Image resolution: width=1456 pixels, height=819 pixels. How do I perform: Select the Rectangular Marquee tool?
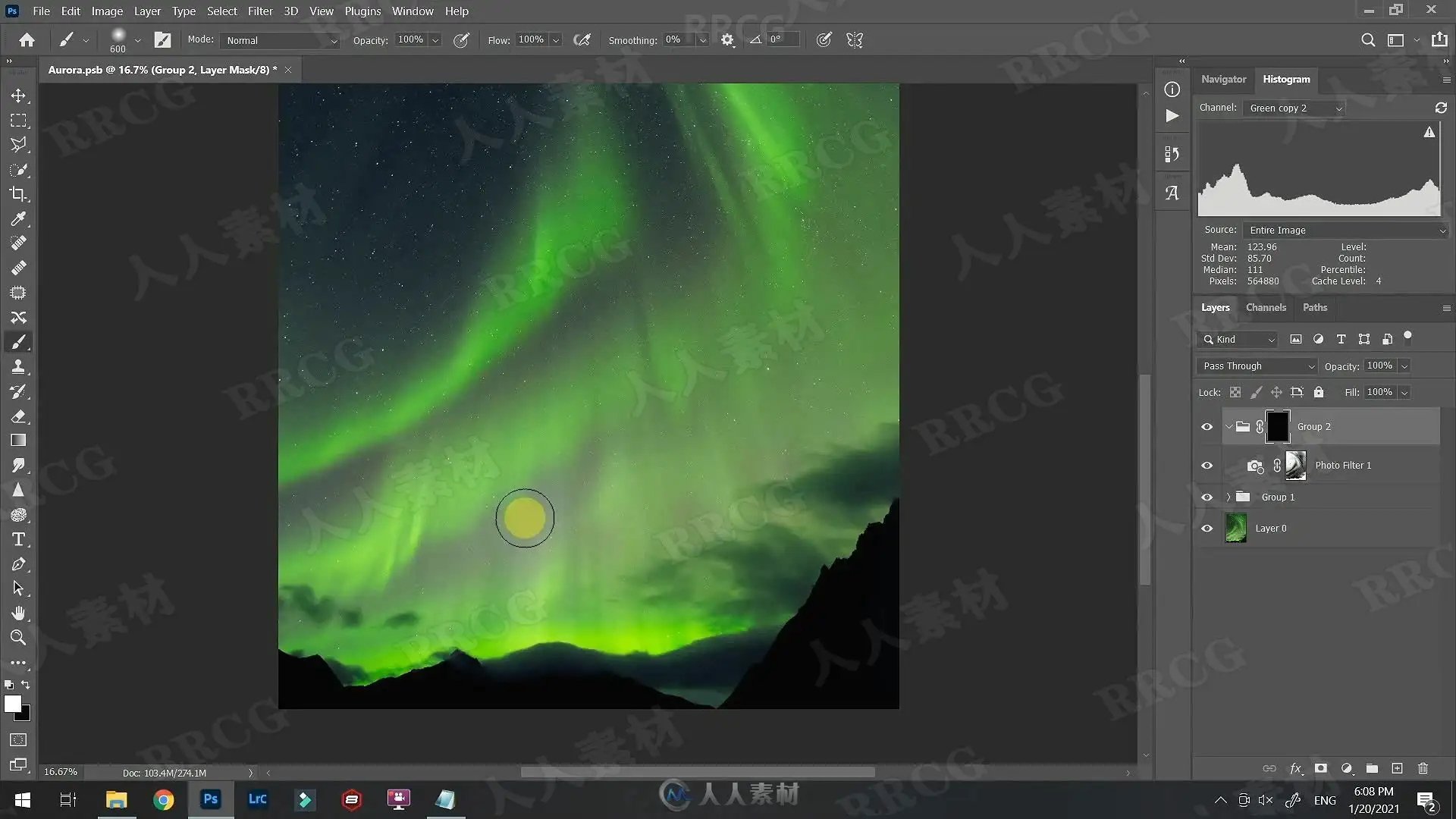point(18,121)
